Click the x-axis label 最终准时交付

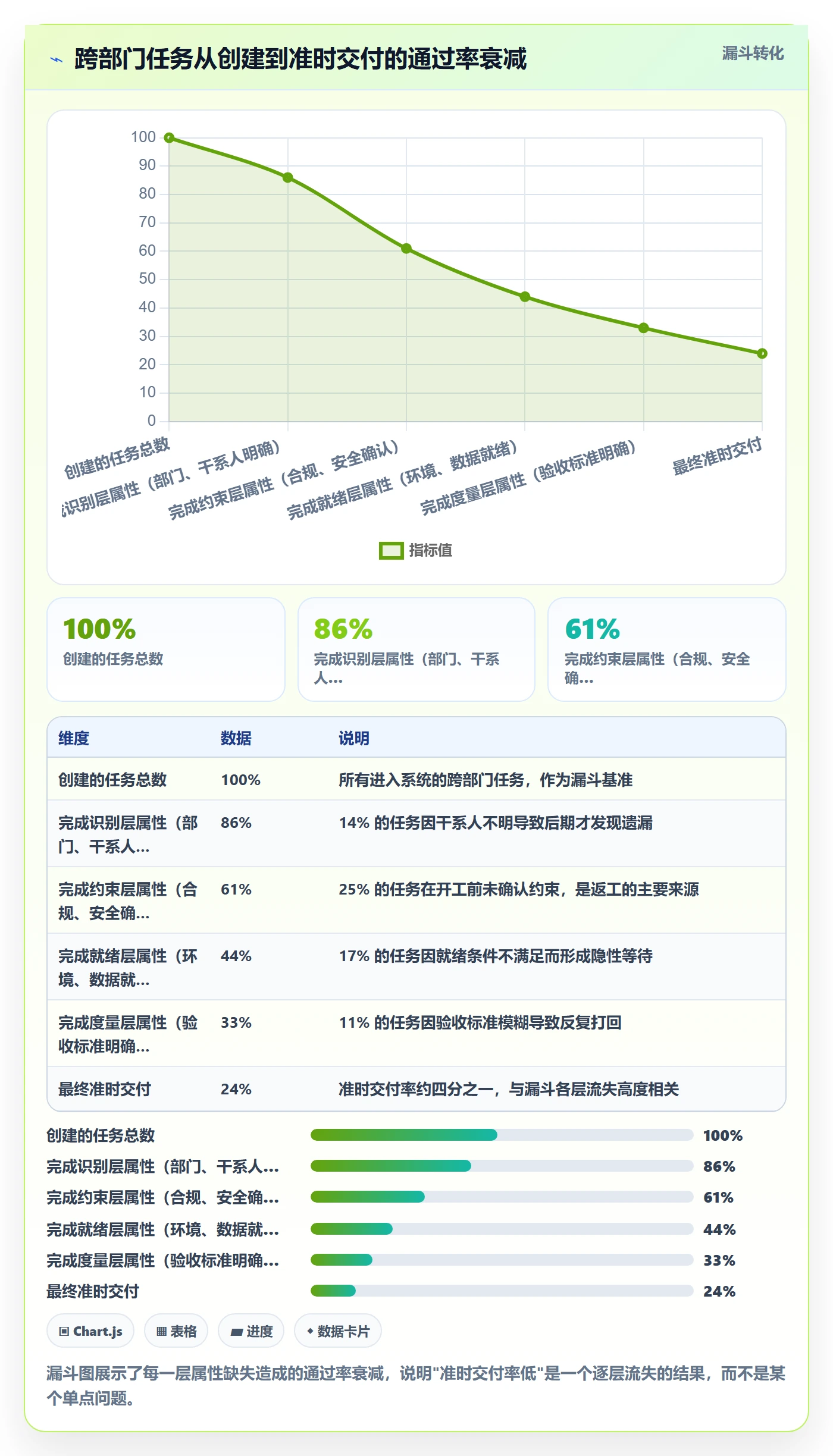pos(717,456)
